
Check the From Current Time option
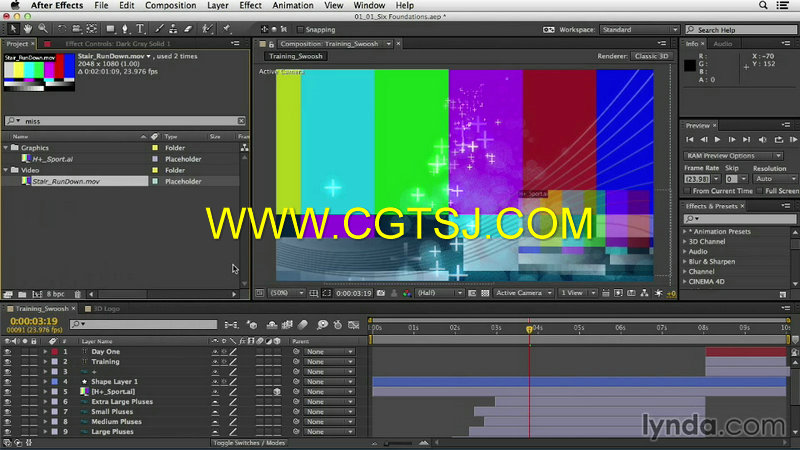687,190
